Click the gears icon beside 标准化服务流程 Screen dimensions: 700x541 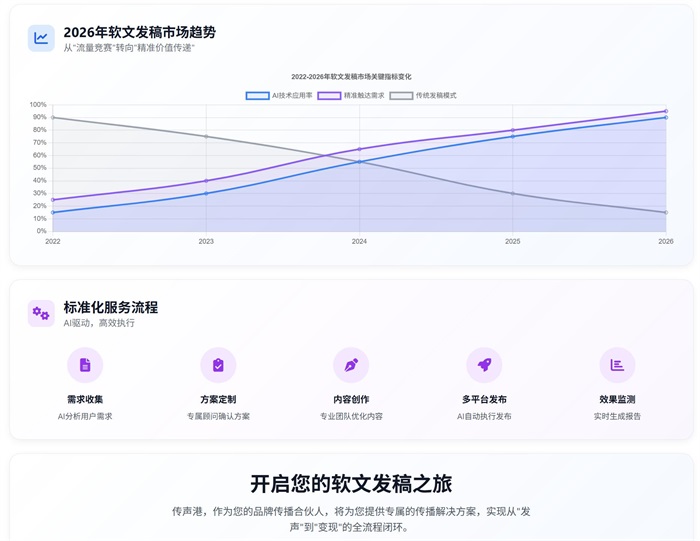41,313
